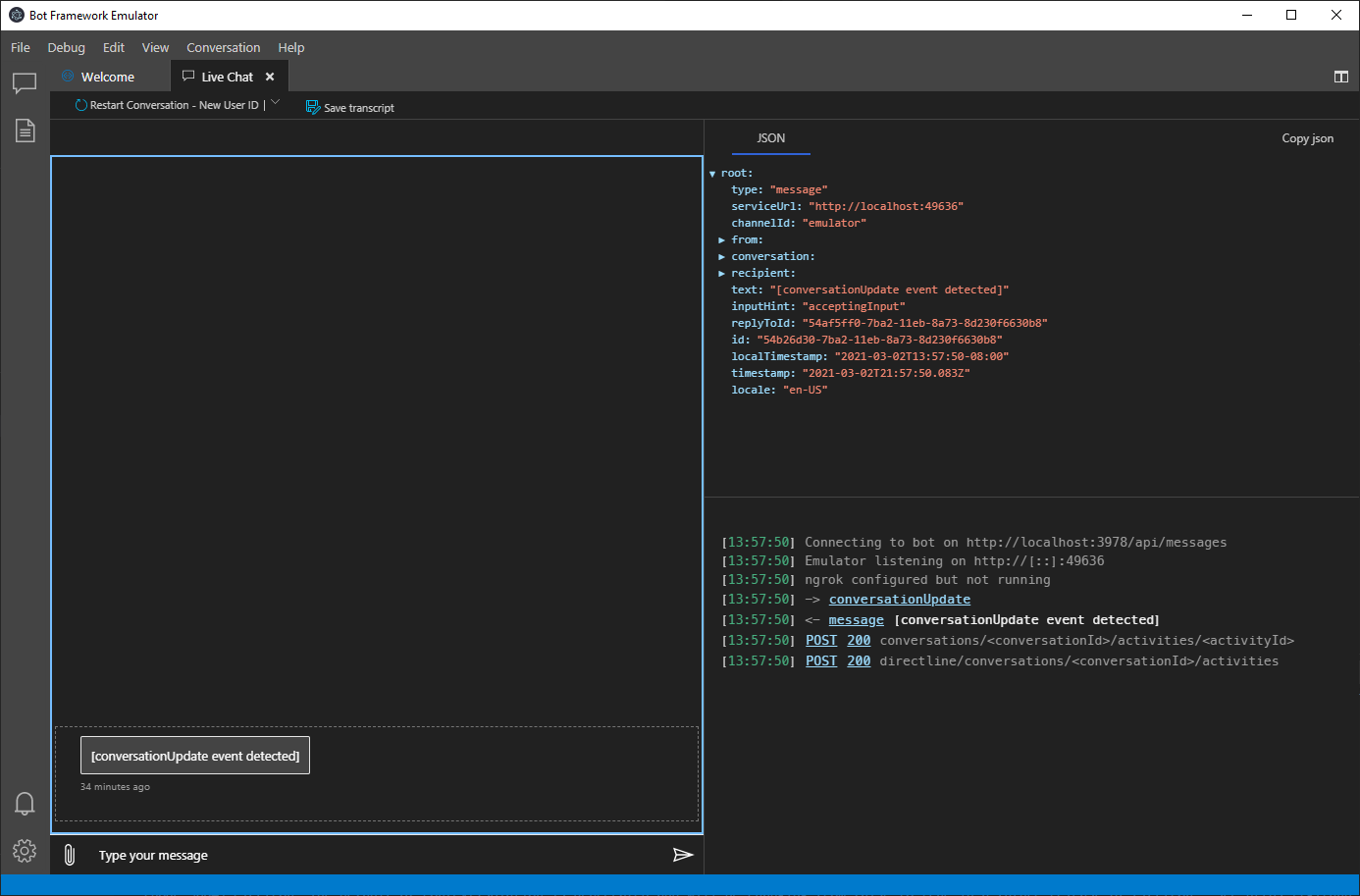Image resolution: width=1360 pixels, height=896 pixels.
Task: Open the notifications bell icon
Action: (x=25, y=804)
